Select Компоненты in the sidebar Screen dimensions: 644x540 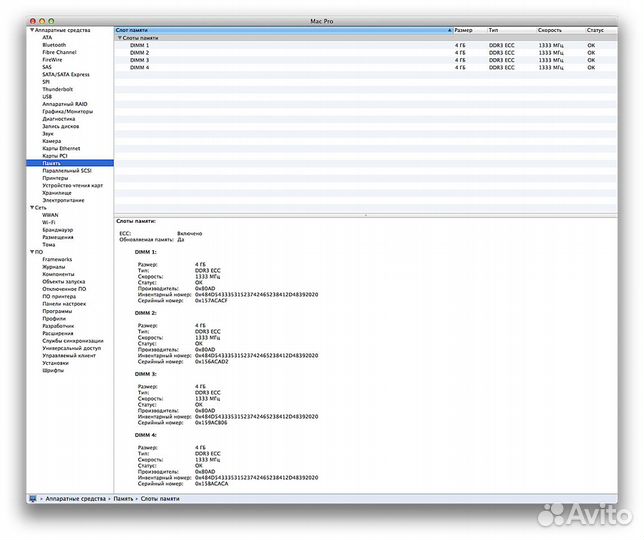point(58,274)
